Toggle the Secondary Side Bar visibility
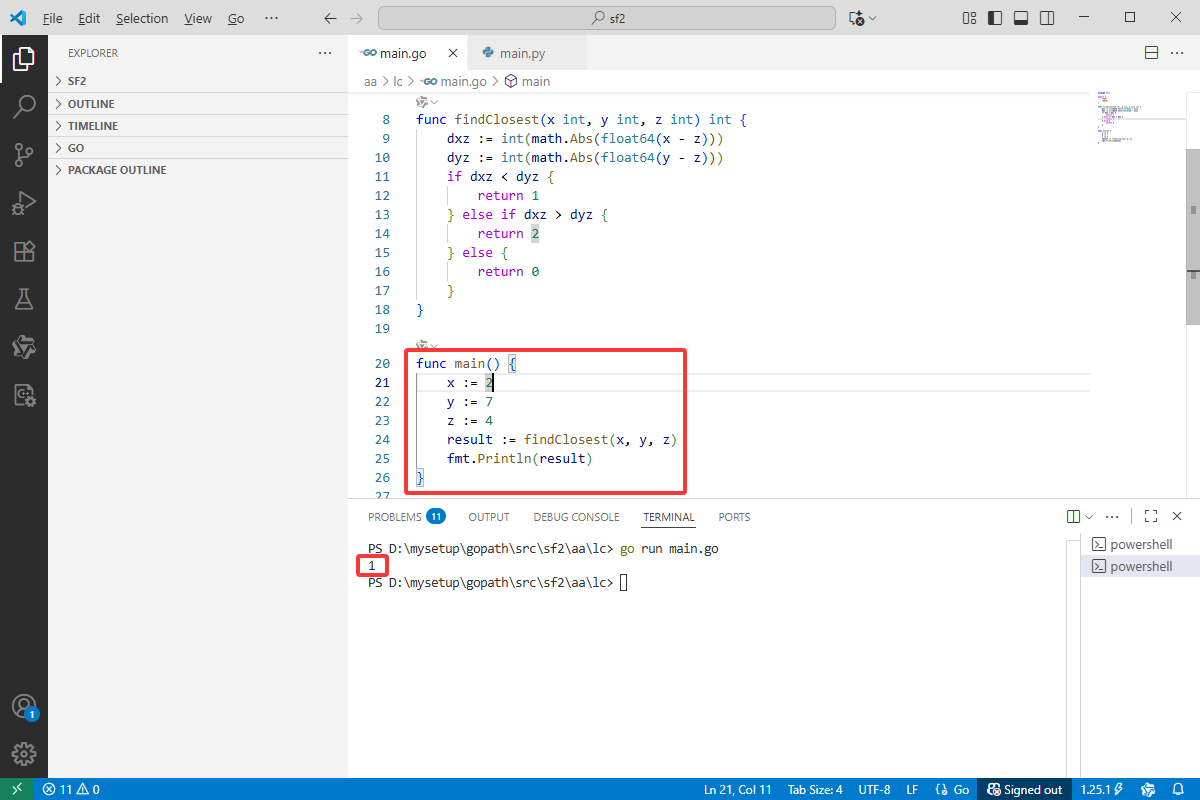This screenshot has height=800, width=1200. tap(1047, 18)
